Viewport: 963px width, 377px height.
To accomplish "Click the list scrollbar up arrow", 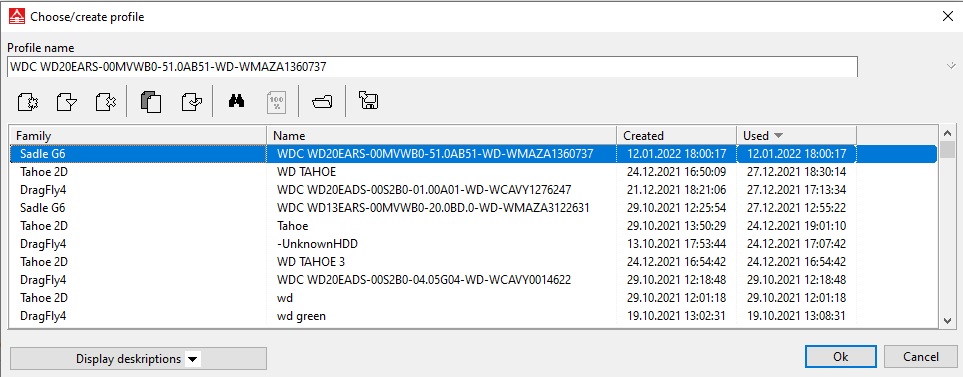I will pos(948,133).
